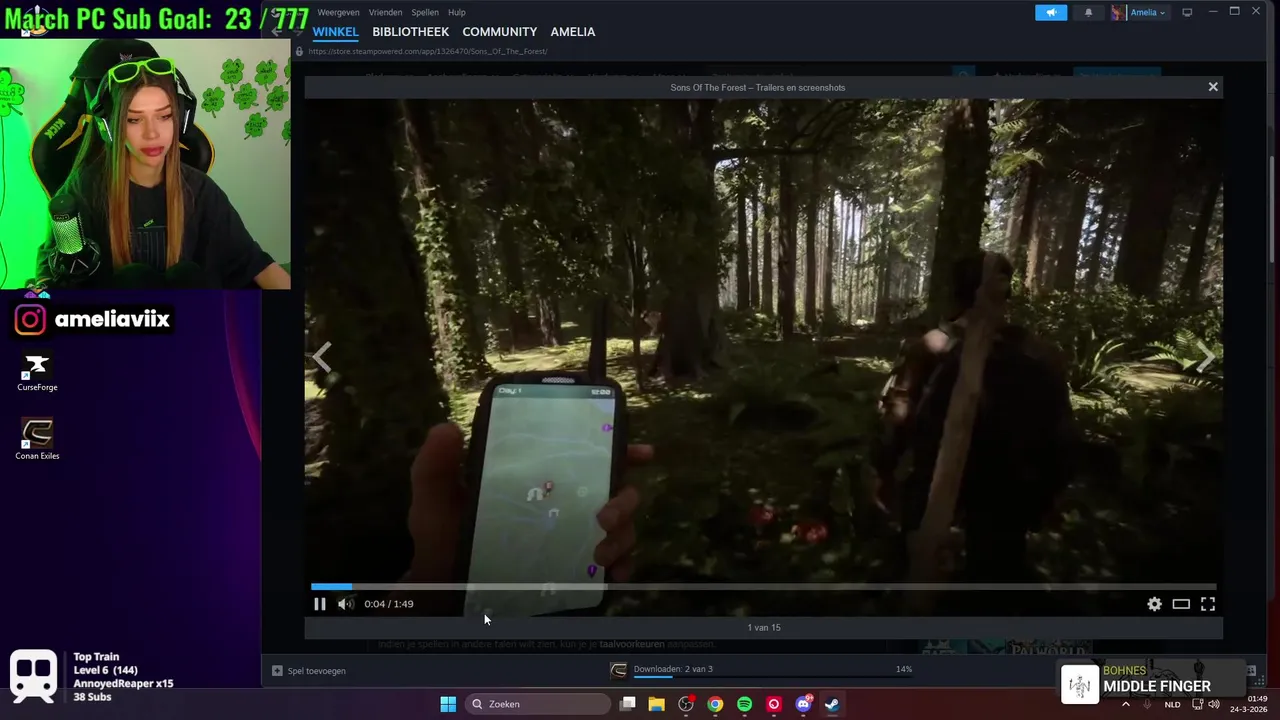The height and width of the screenshot is (720, 1280).
Task: Open the Steam taskbar icon
Action: point(832,704)
